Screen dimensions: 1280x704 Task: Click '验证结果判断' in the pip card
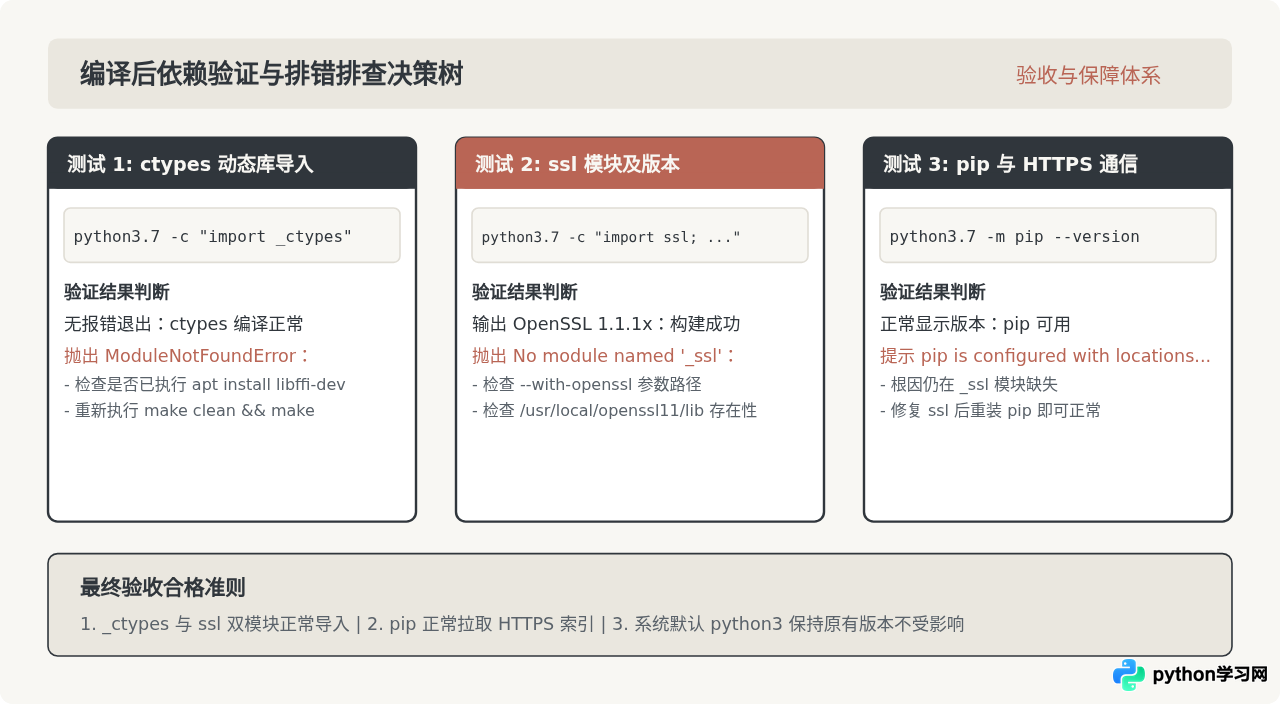coord(933,292)
